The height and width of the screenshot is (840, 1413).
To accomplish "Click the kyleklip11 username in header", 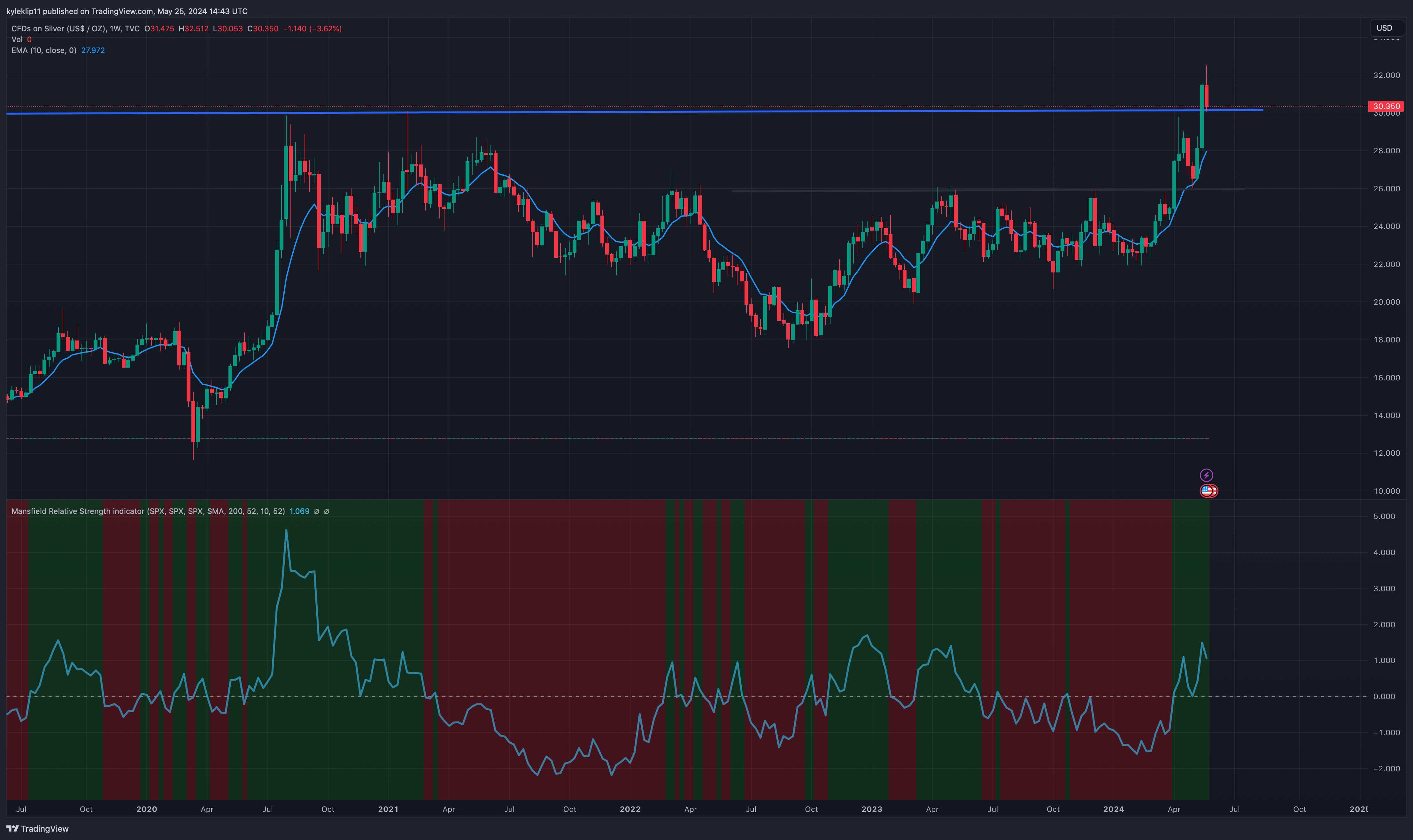I will pyautogui.click(x=23, y=11).
